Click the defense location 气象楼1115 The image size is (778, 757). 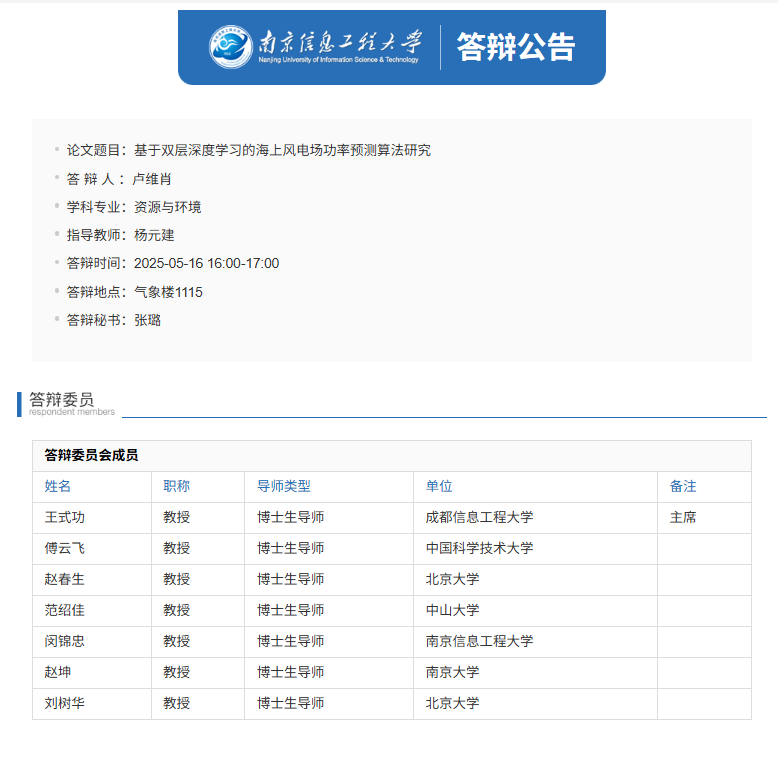pos(168,292)
